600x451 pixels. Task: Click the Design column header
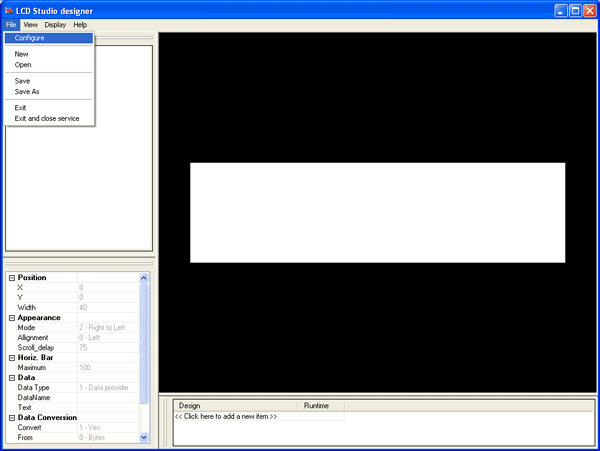tap(236, 405)
